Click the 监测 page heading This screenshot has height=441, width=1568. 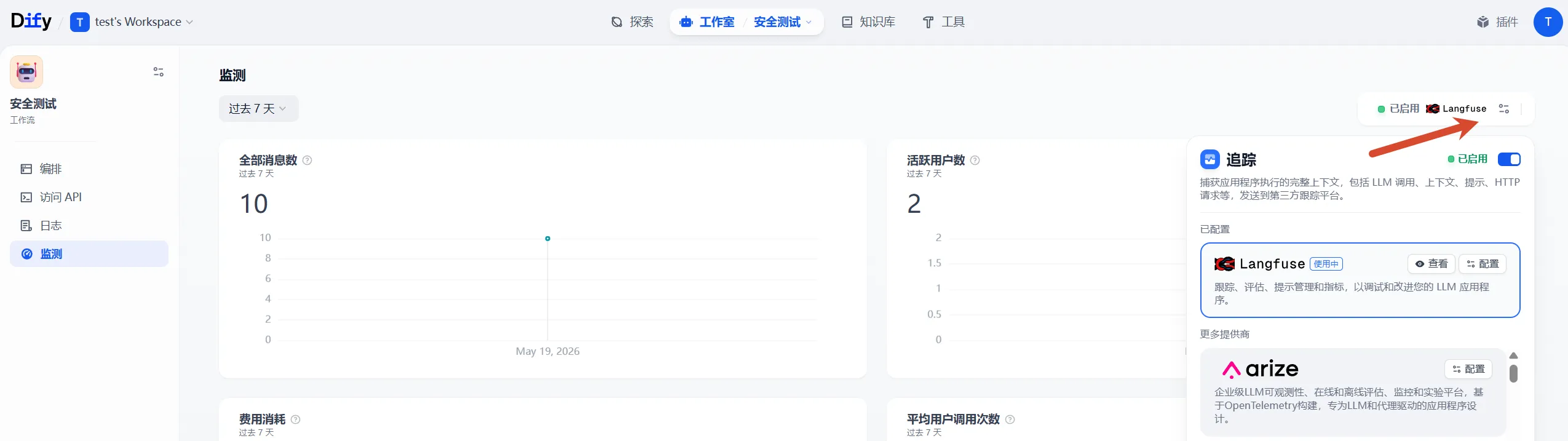[232, 76]
